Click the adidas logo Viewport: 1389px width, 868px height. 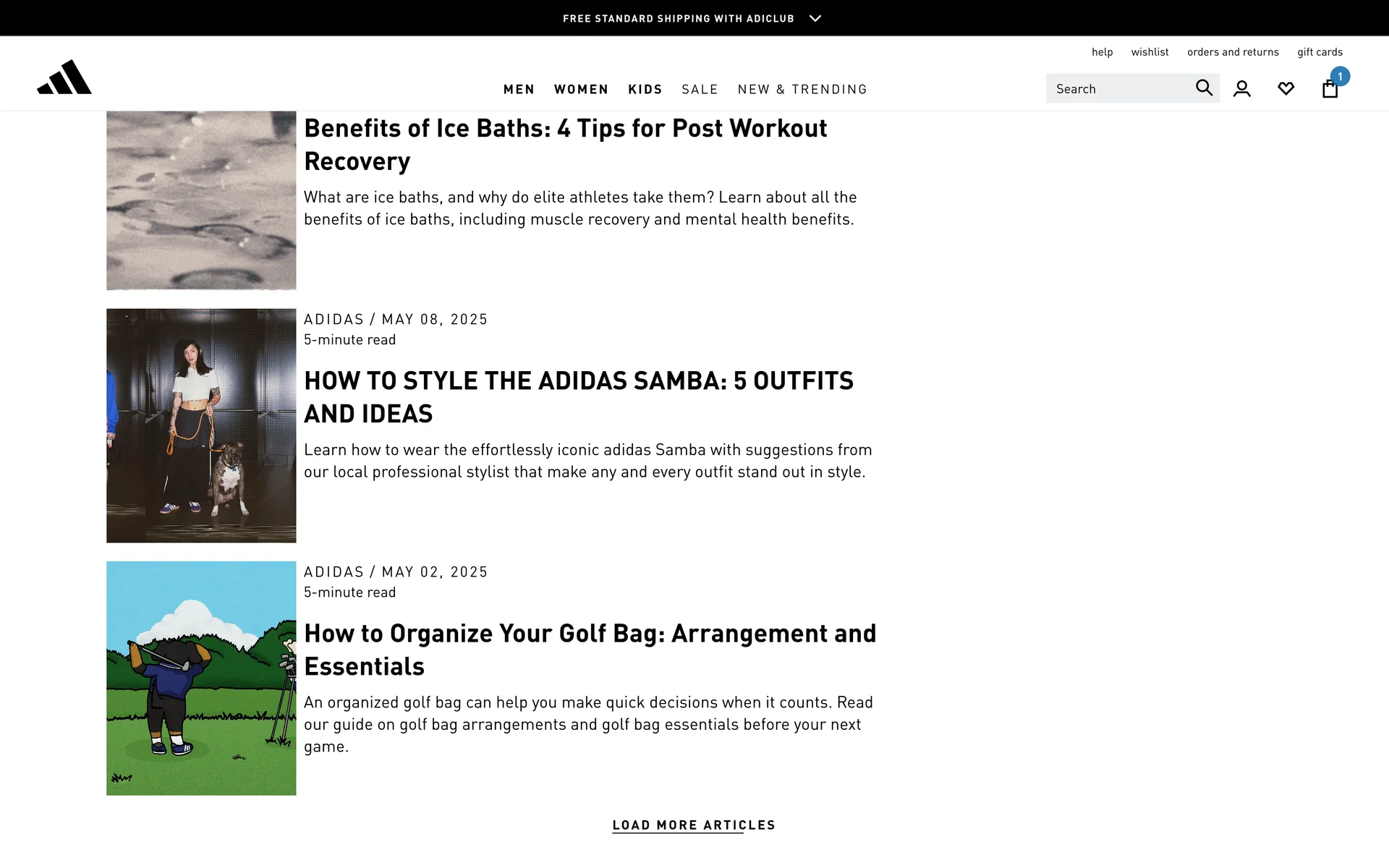[x=64, y=77]
